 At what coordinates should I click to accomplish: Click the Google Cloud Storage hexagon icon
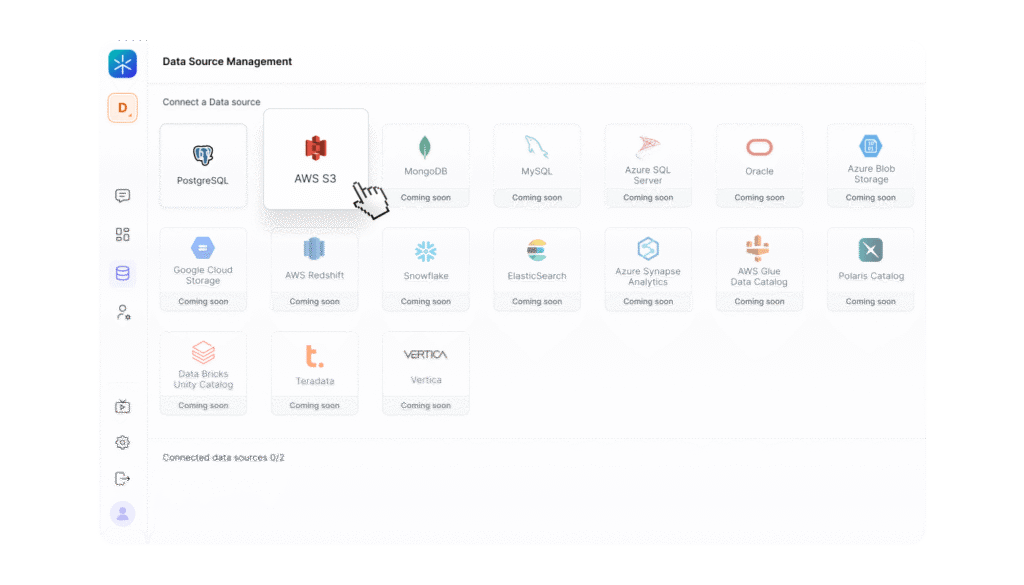pos(203,248)
